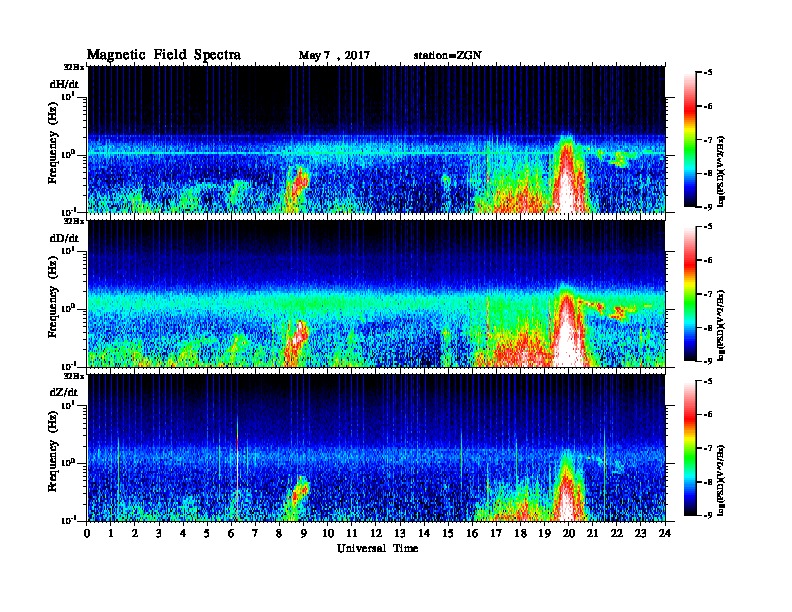
Task: Click the color bar beside the dH/dt panel
Action: [690, 139]
